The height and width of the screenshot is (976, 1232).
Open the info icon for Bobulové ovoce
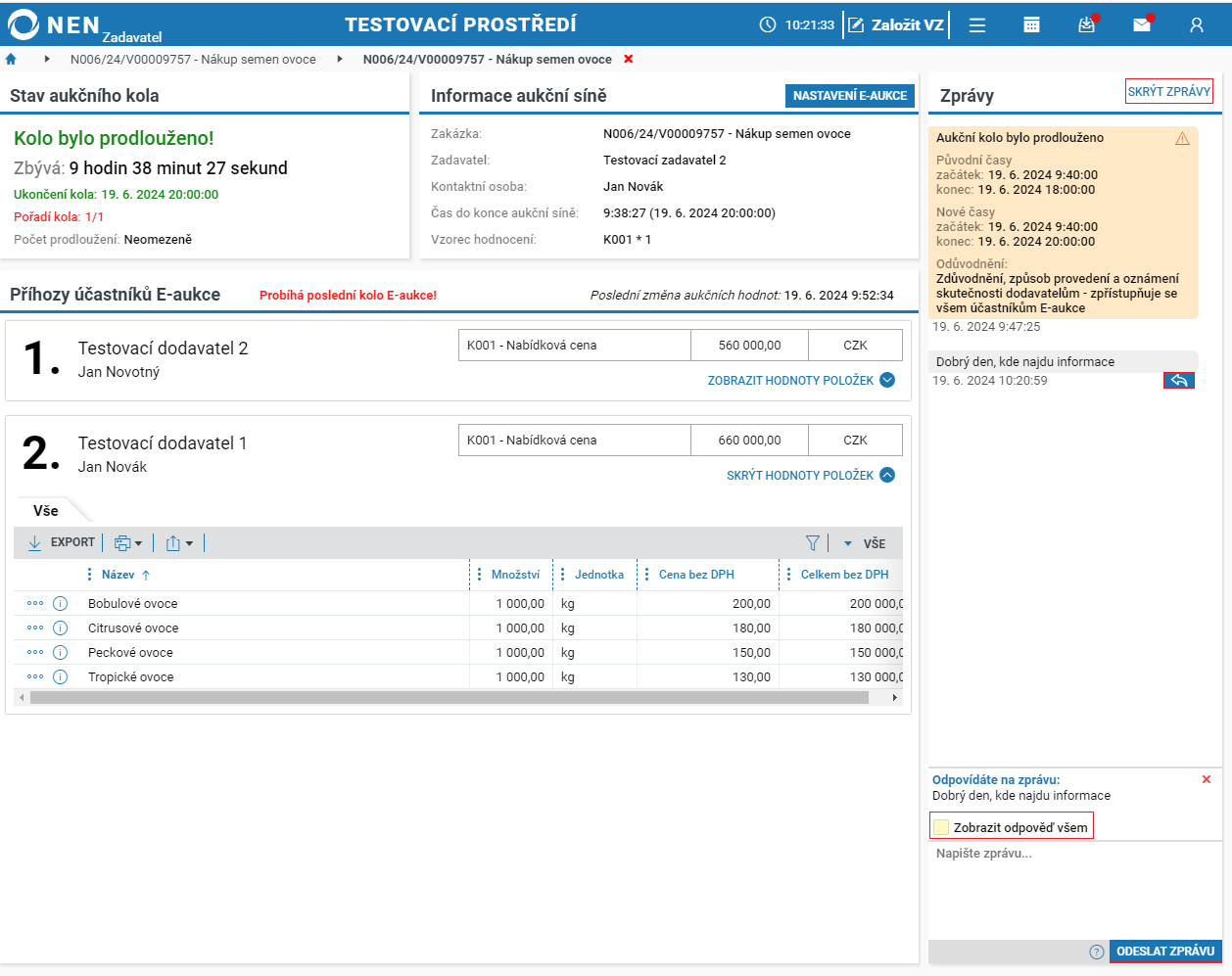(x=60, y=604)
